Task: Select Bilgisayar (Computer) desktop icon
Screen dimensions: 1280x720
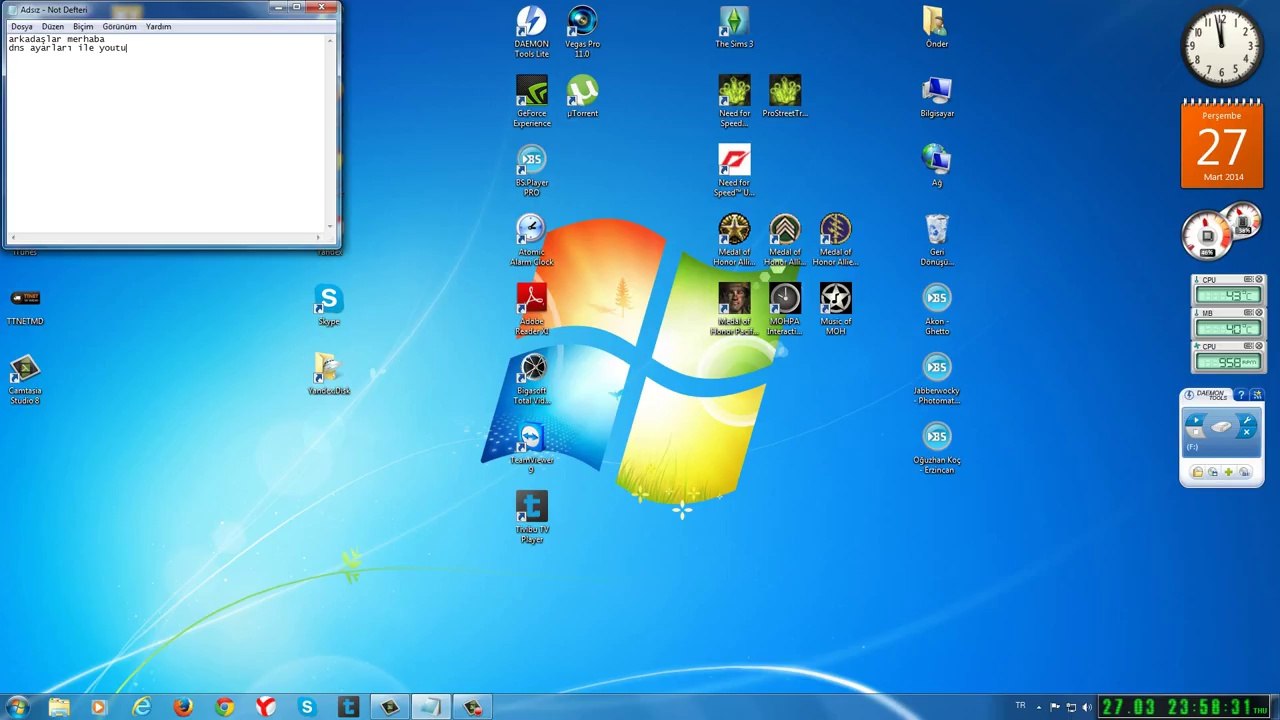Action: point(937,96)
